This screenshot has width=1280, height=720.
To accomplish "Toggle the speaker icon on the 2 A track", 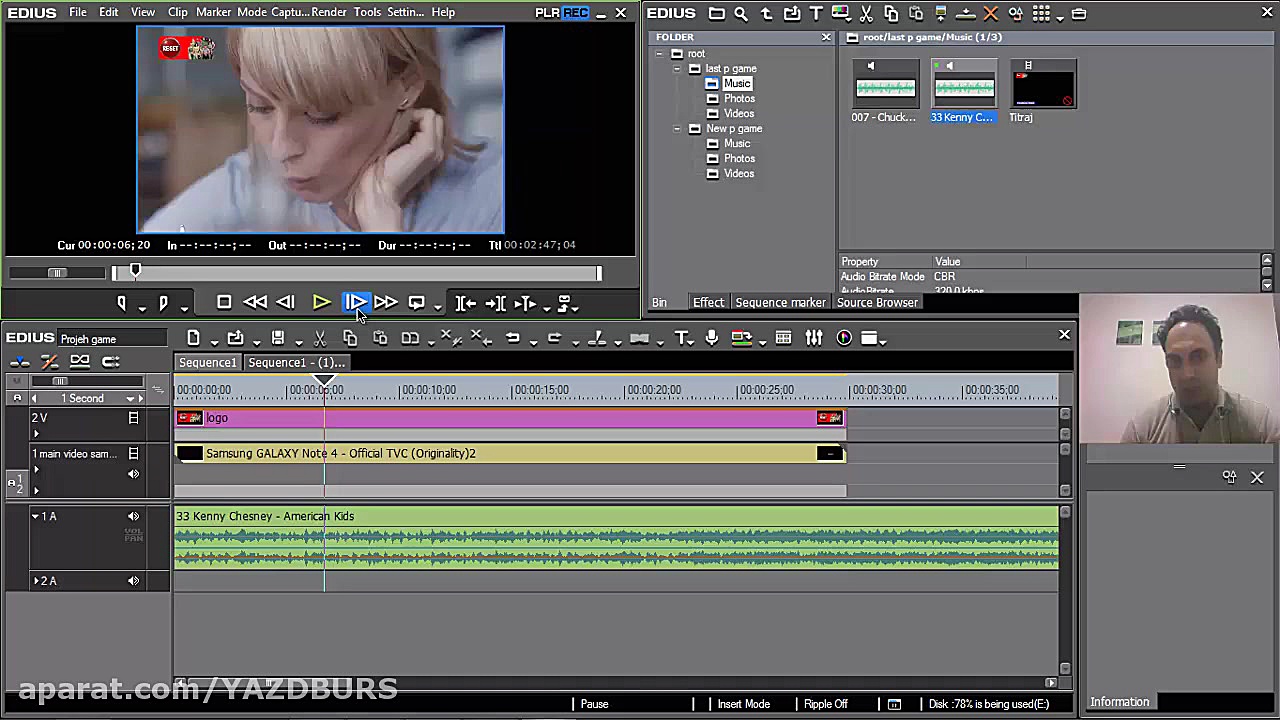I will 133,581.
